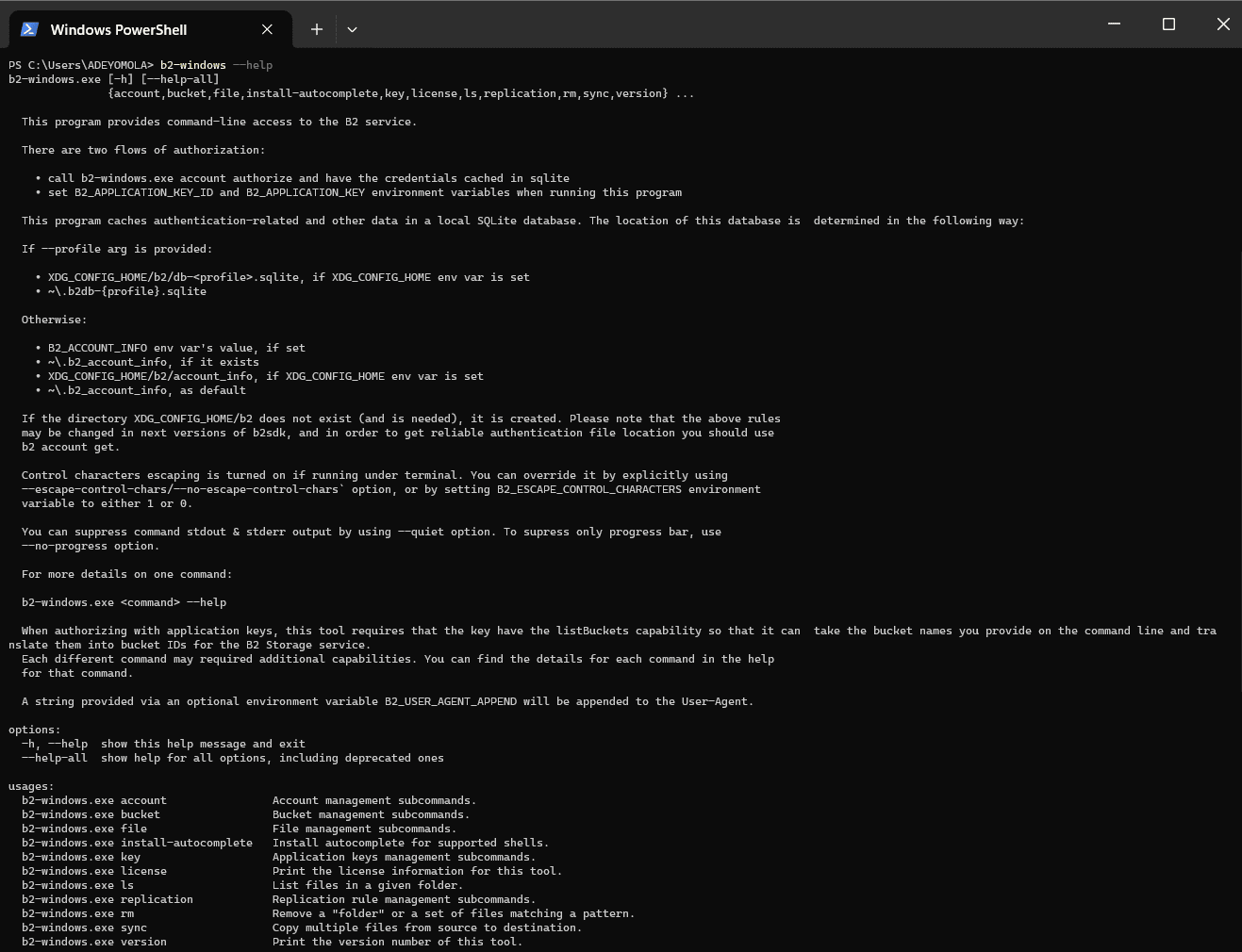This screenshot has width=1242, height=952.
Task: Click the b2-windows.exe account usage line
Action: point(249,800)
